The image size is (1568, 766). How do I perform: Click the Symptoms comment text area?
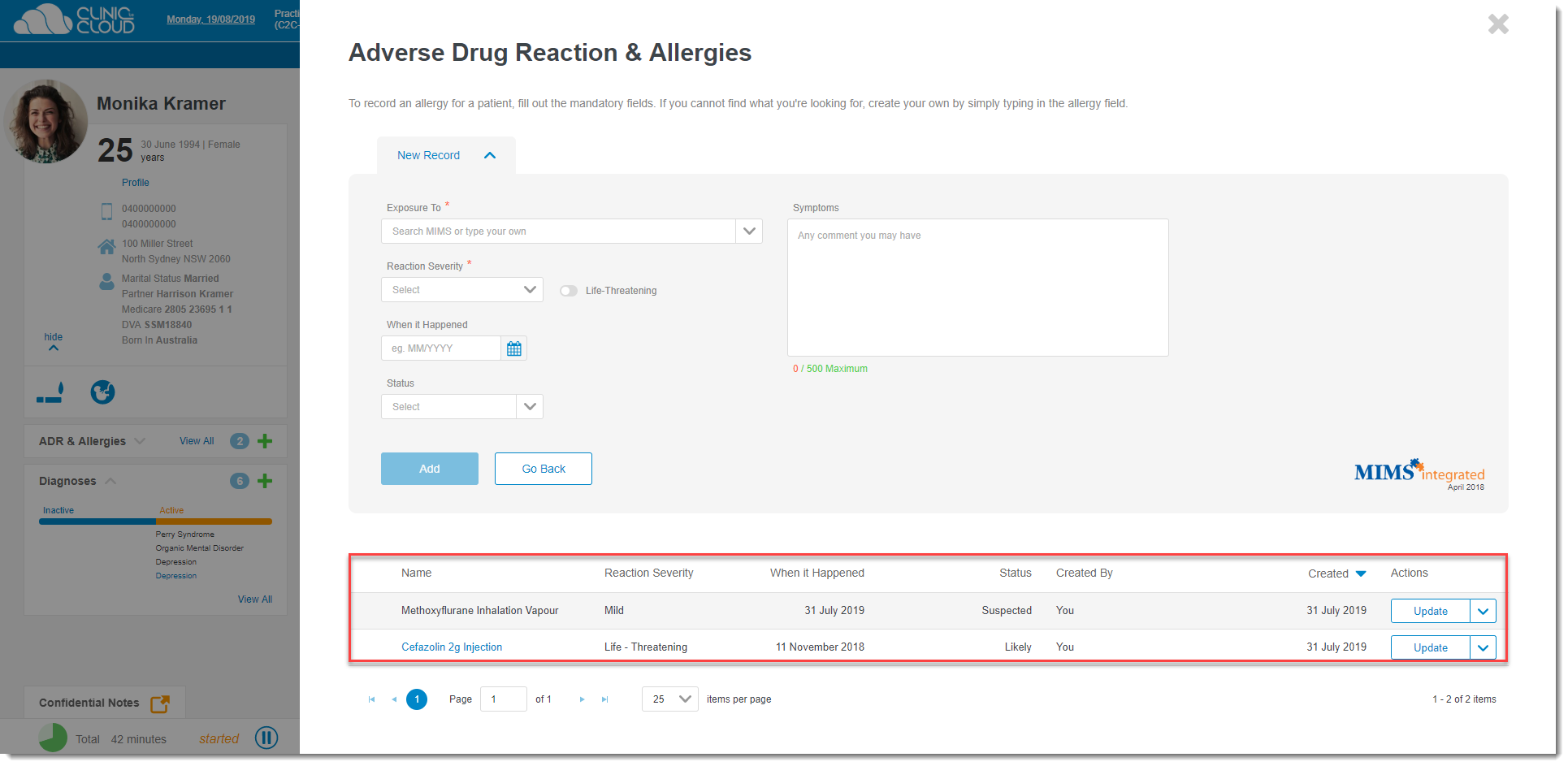tap(978, 288)
